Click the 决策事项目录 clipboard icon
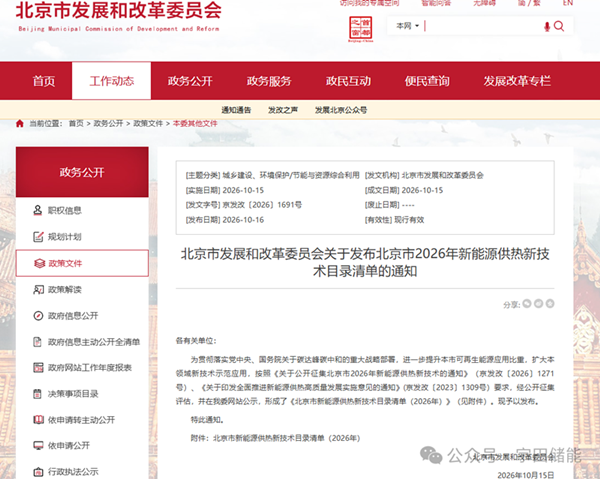Screen dimensions: 600x479 (x=38, y=394)
